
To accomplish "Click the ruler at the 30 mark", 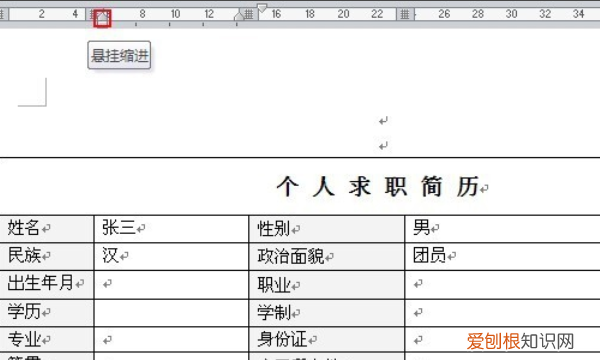I will coord(511,14).
